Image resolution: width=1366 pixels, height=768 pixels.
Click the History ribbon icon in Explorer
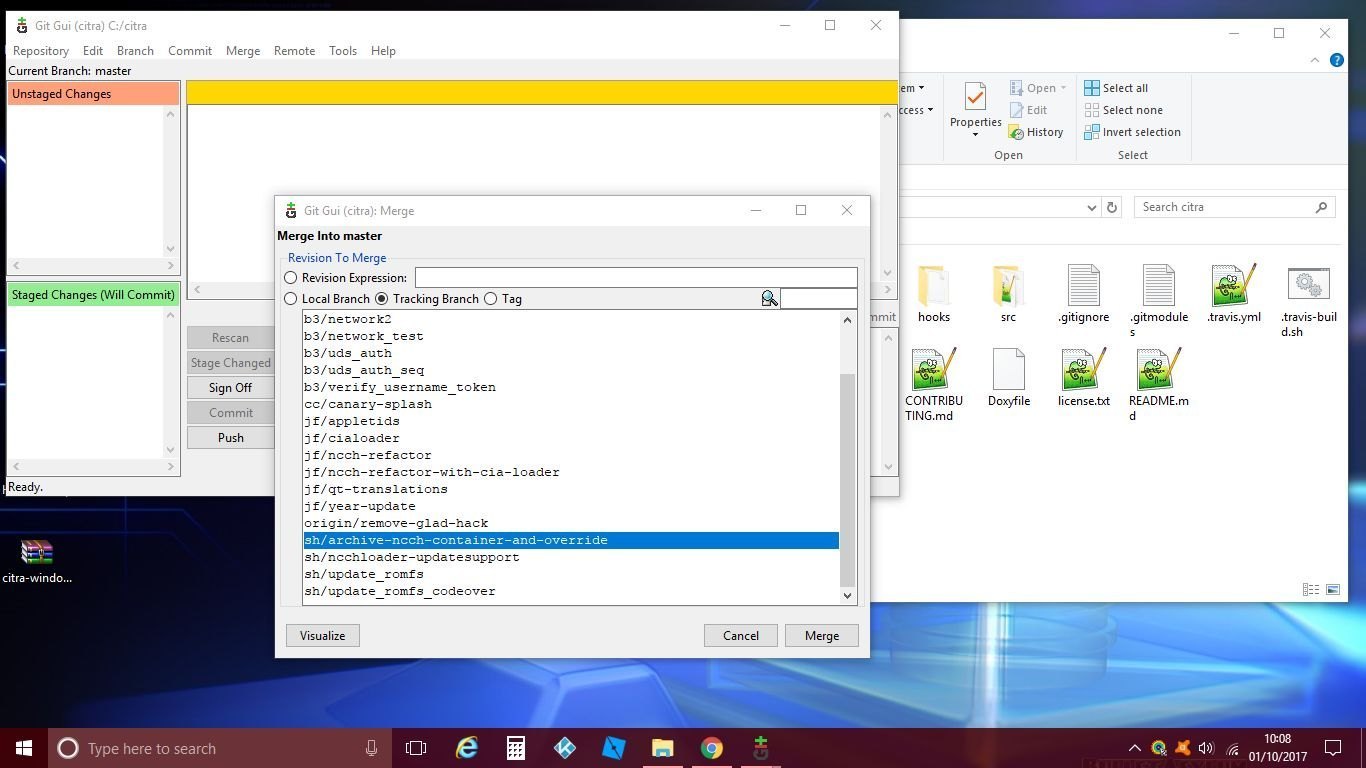1017,132
